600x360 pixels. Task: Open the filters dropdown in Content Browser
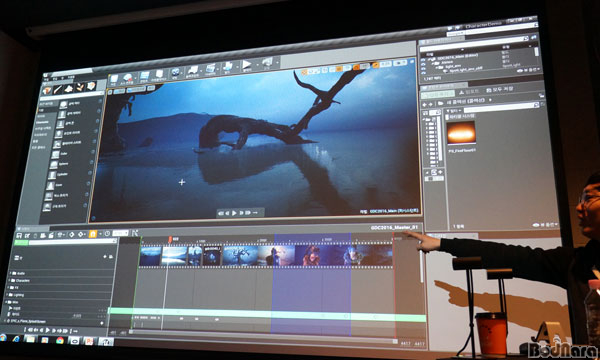[x=454, y=111]
